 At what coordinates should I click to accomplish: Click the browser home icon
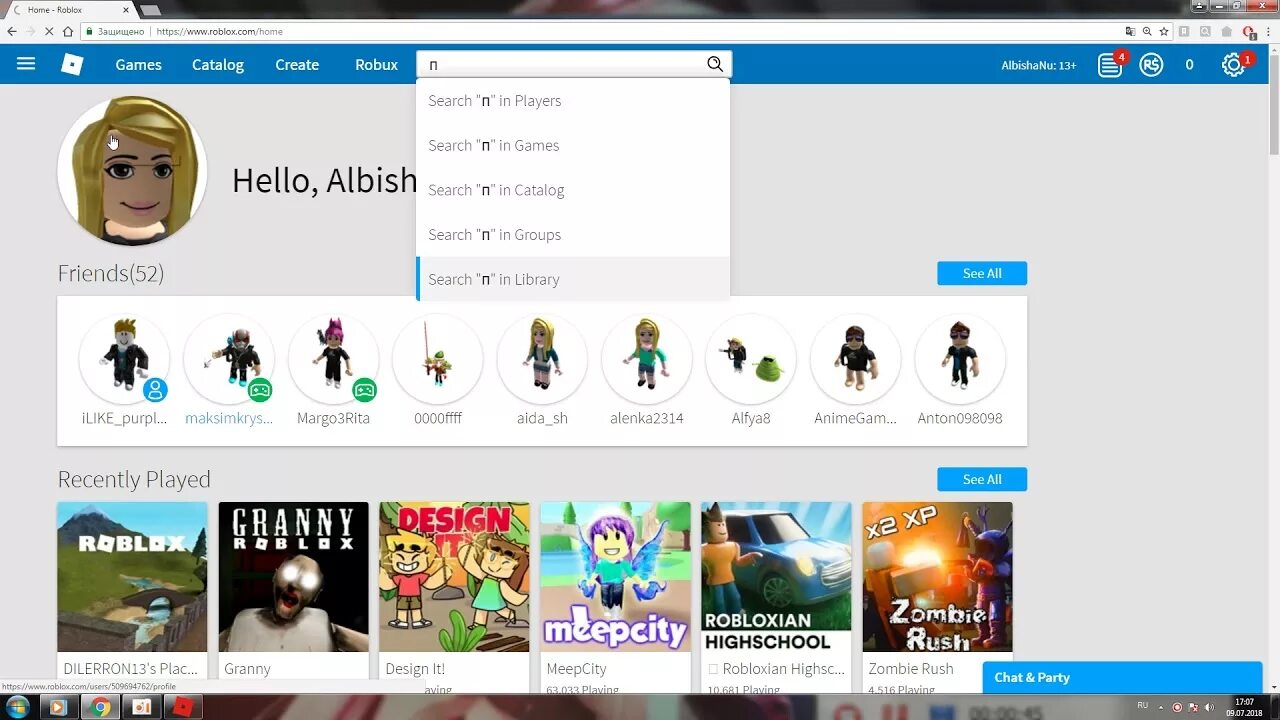click(x=67, y=31)
